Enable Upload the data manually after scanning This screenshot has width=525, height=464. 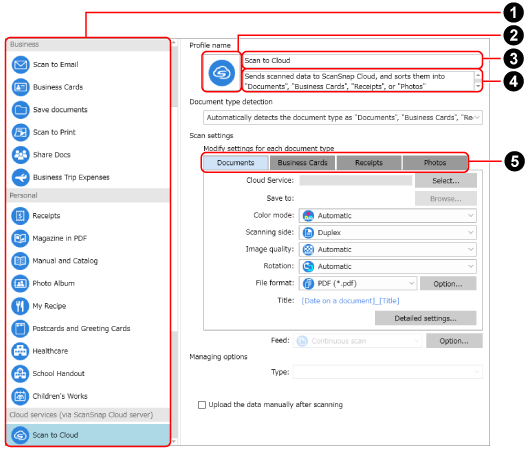[x=202, y=405]
